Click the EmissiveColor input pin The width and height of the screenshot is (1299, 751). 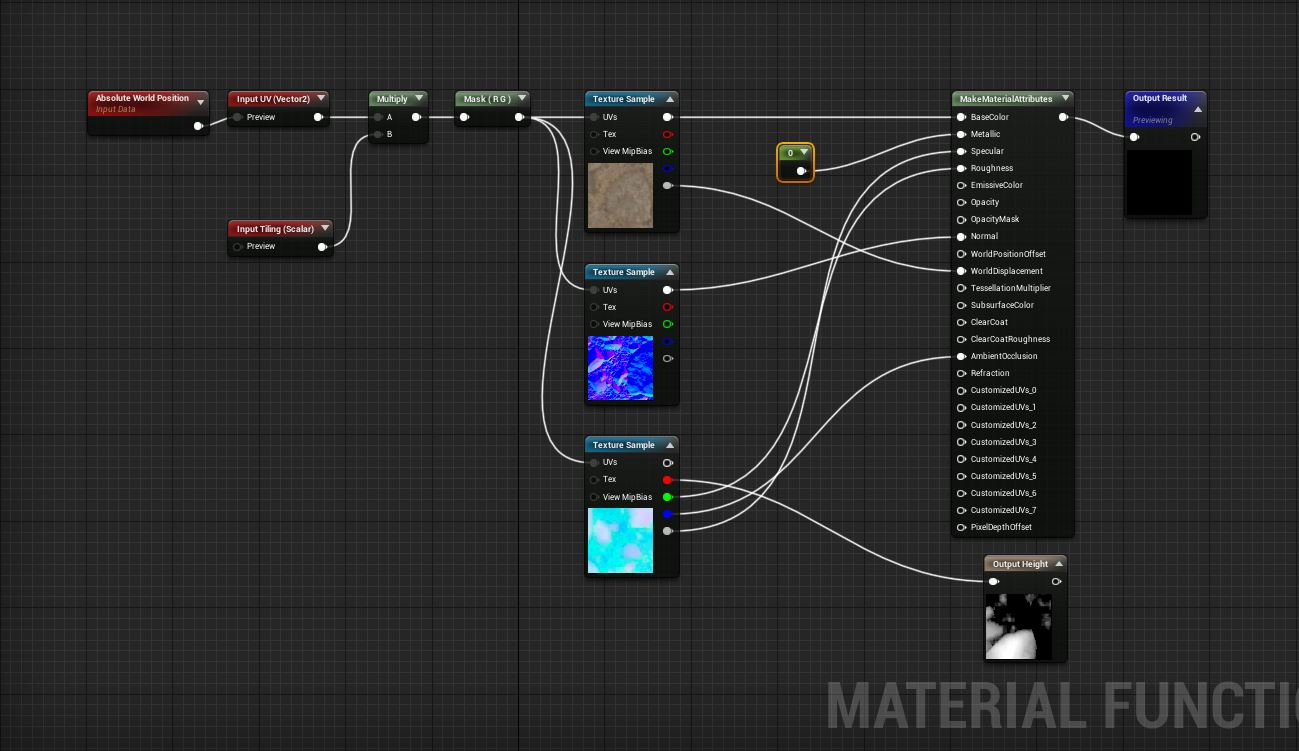coord(961,185)
